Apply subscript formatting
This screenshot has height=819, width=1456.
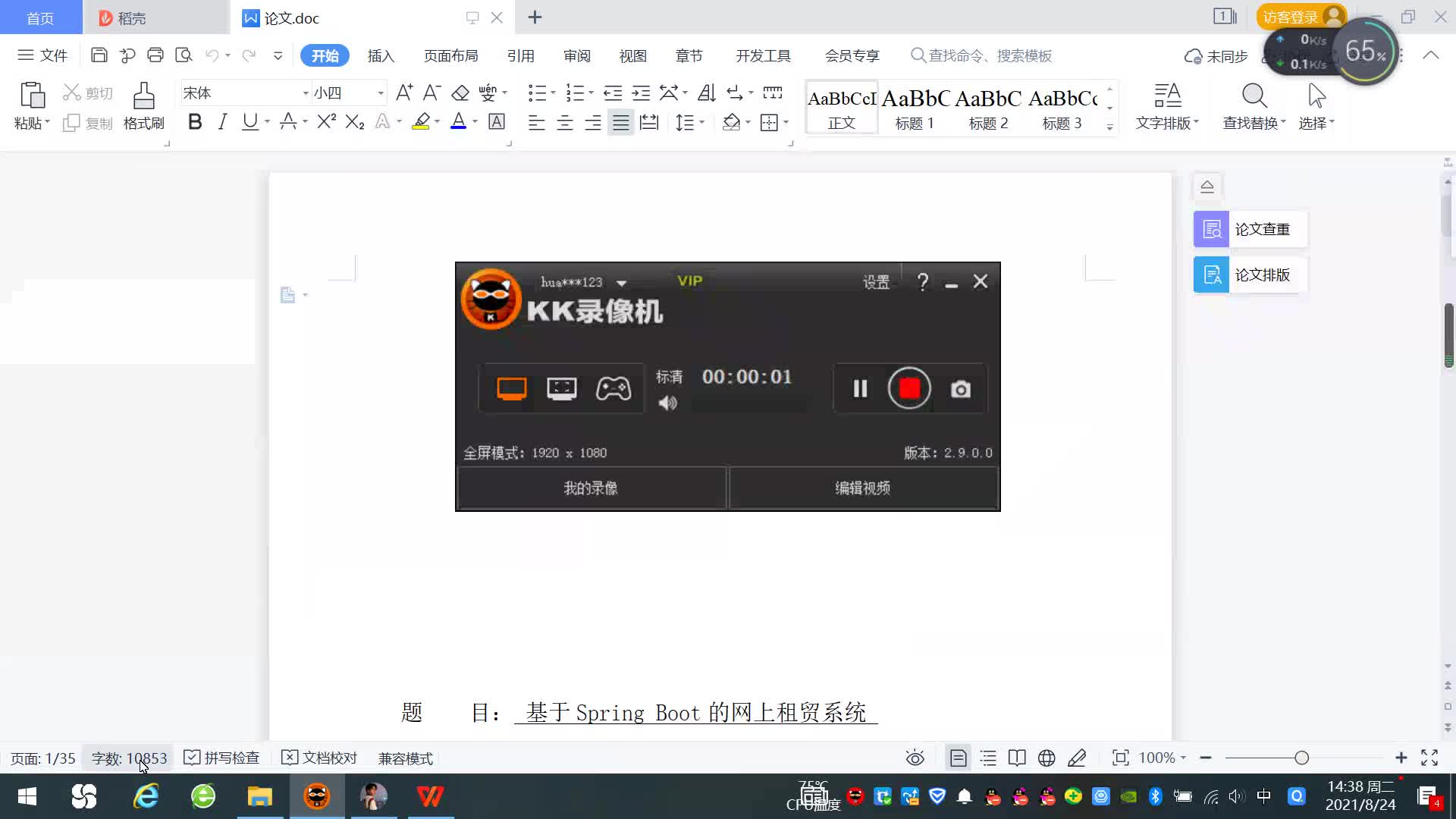coord(355,121)
